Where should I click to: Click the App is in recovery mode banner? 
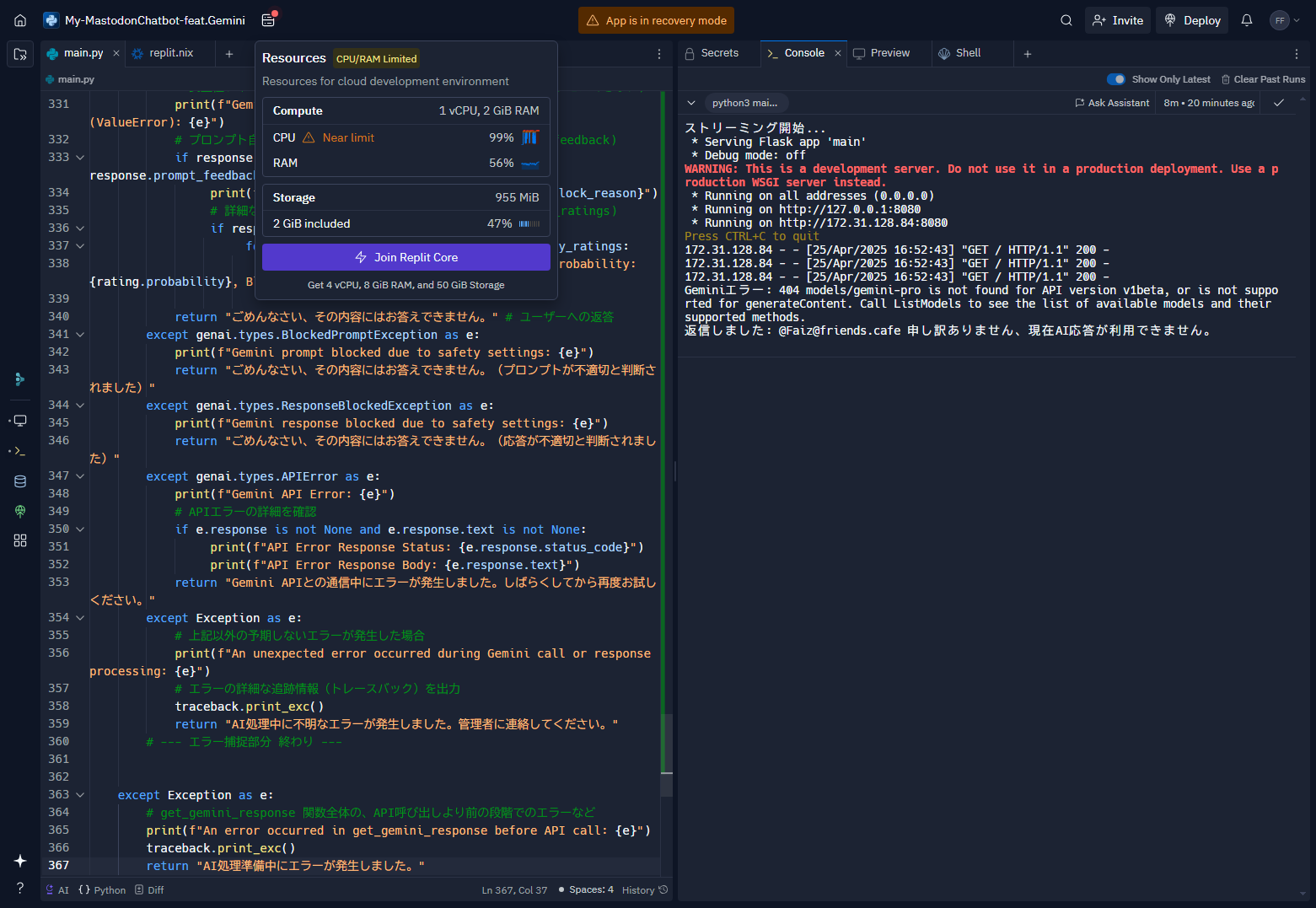pos(656,20)
